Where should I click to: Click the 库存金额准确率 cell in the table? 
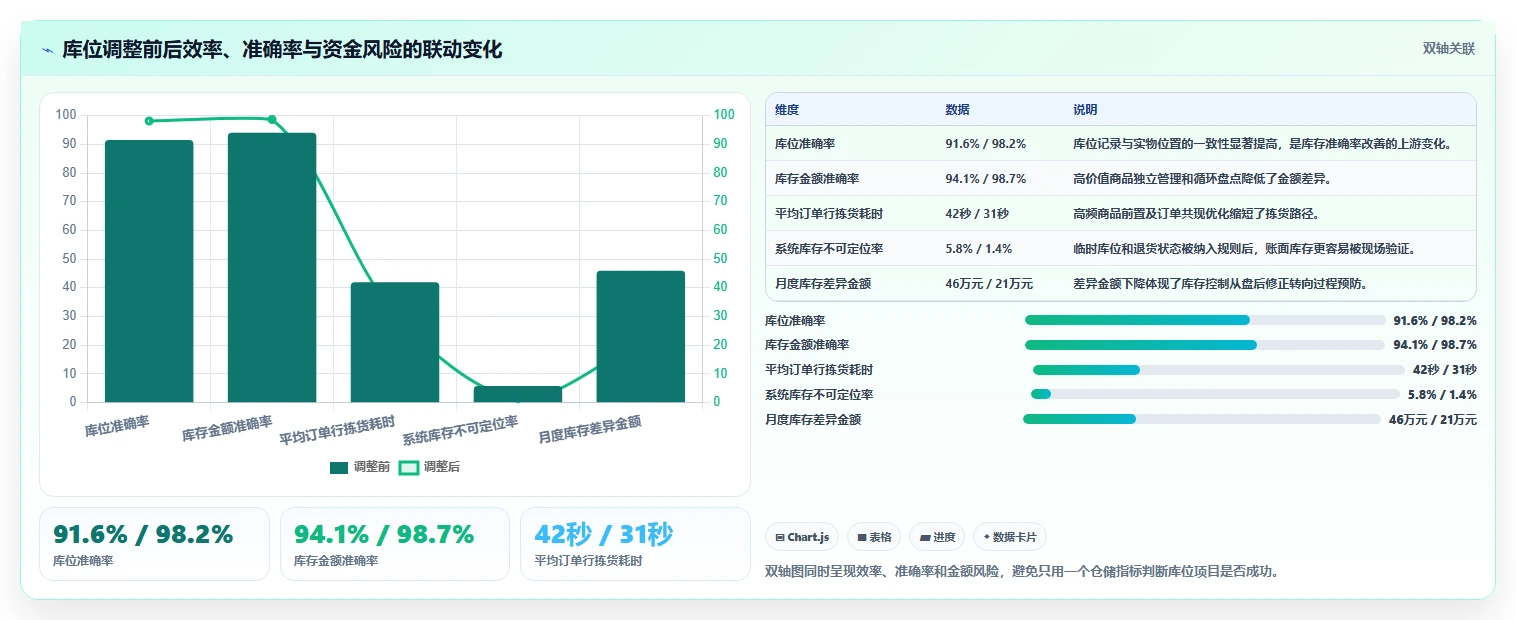point(817,179)
